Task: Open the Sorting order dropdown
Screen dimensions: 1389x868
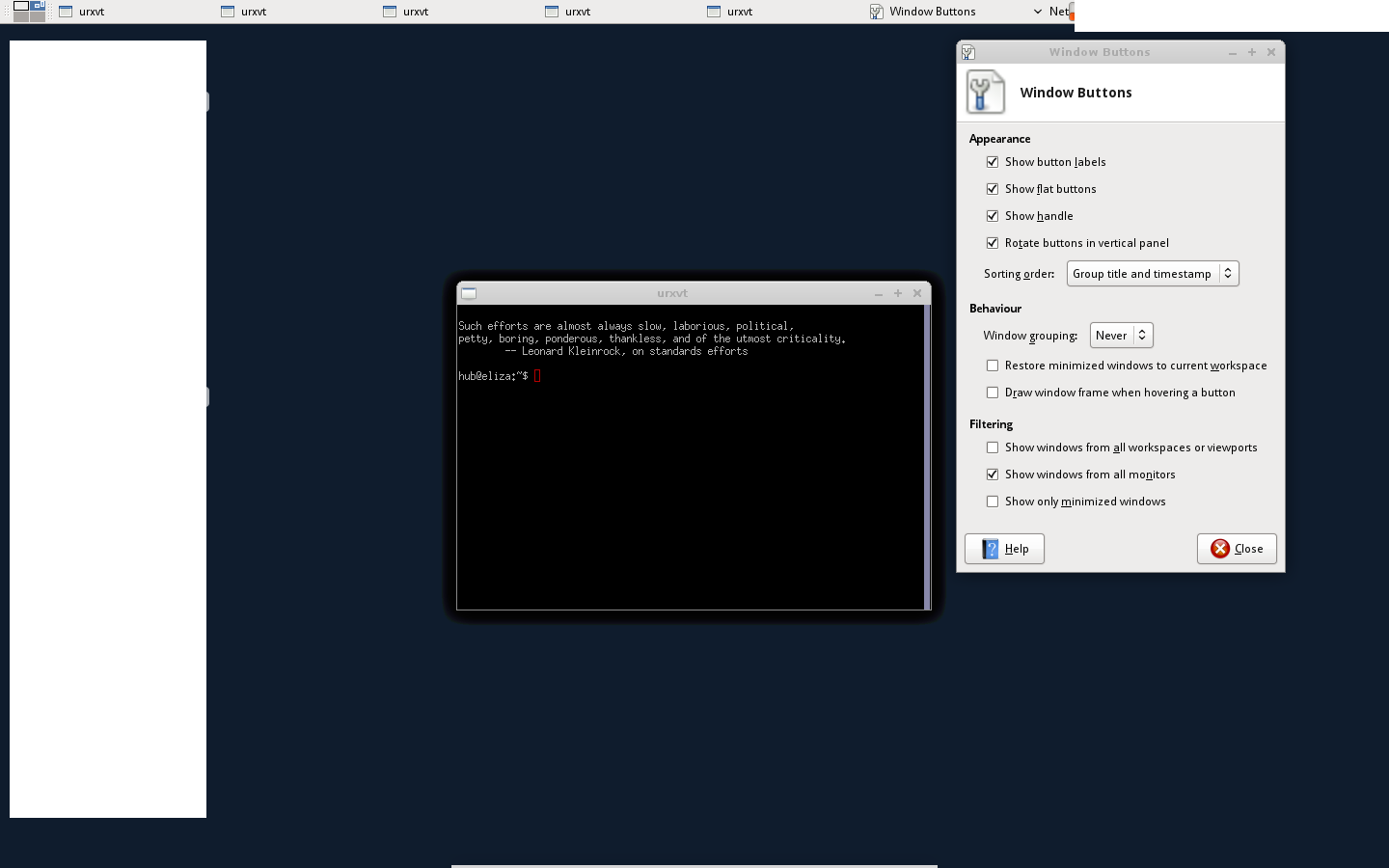Action: [1152, 274]
